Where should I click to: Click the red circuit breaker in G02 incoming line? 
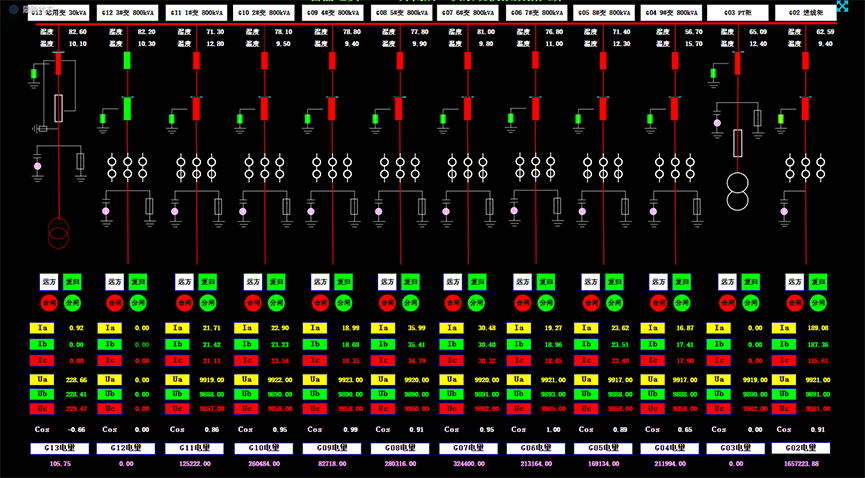[x=806, y=108]
